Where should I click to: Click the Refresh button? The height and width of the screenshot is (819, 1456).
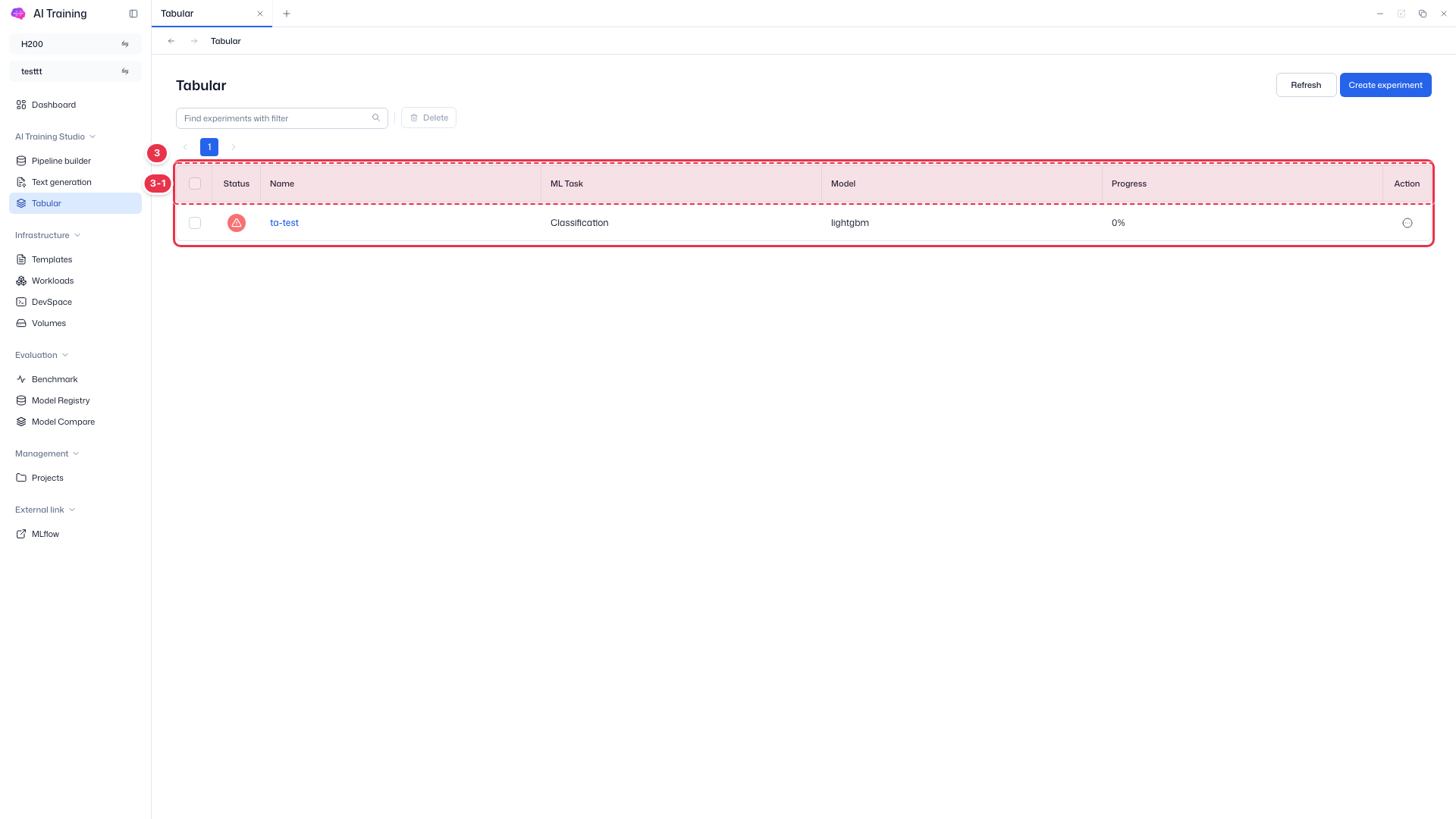coord(1306,85)
